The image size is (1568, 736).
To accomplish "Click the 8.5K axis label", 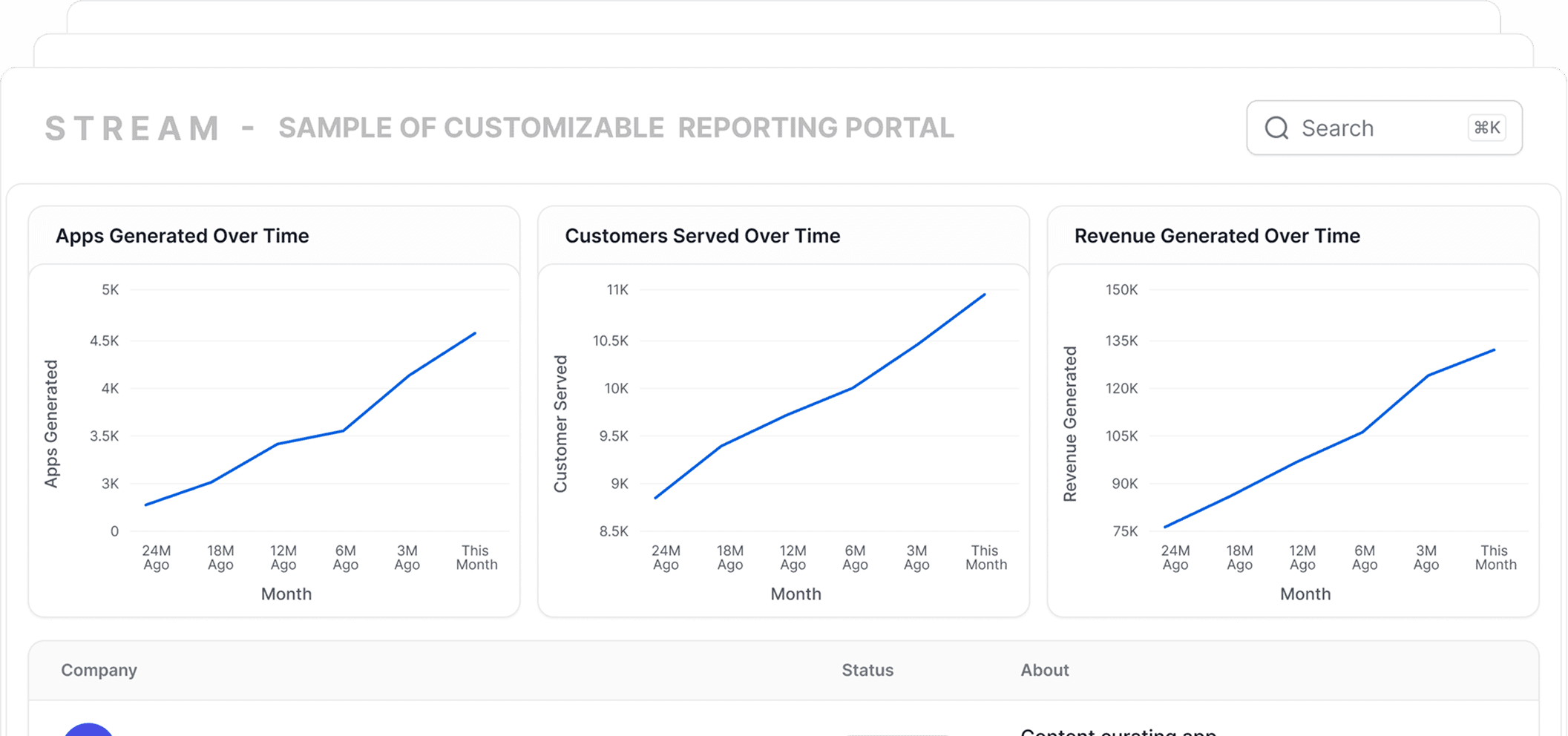I will [614, 531].
